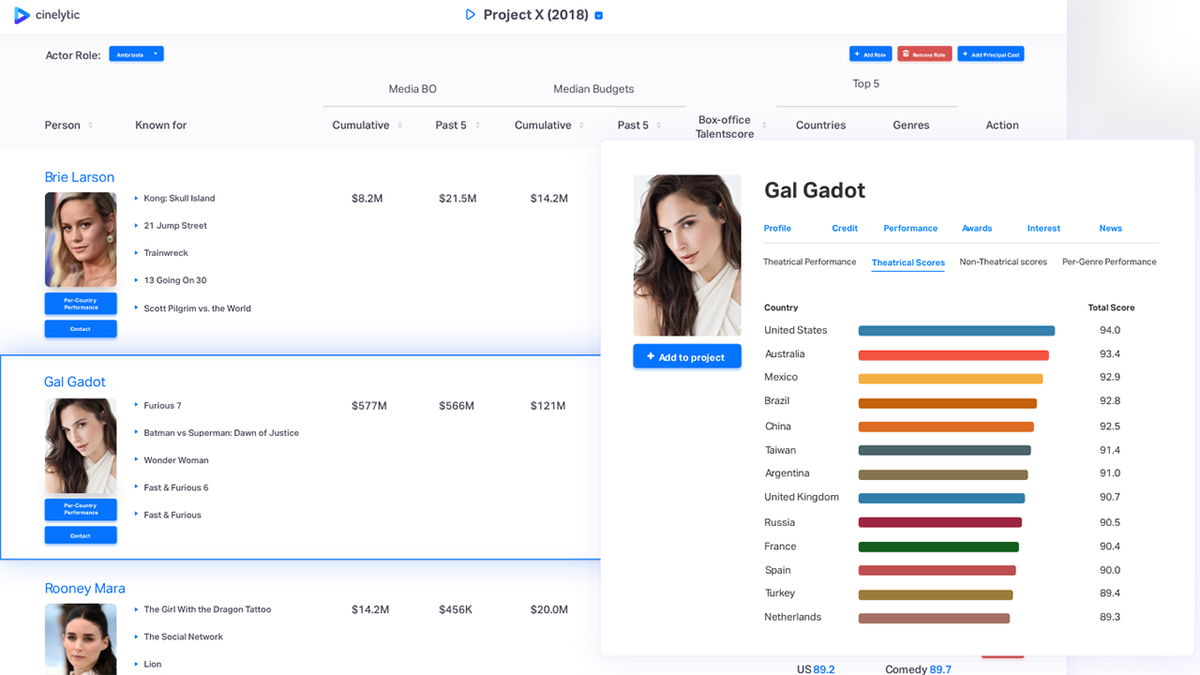Switch to the News tab
Image resolution: width=1200 pixels, height=675 pixels.
click(1110, 228)
